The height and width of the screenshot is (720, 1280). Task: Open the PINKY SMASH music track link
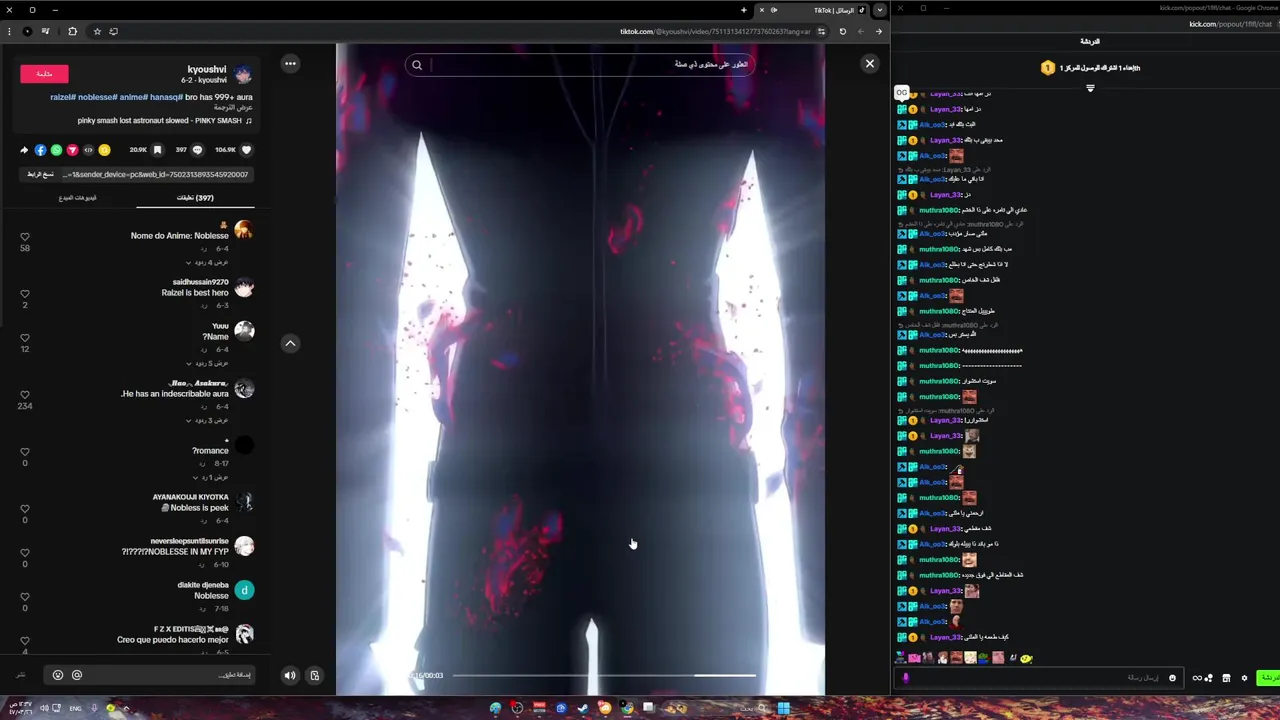point(164,120)
